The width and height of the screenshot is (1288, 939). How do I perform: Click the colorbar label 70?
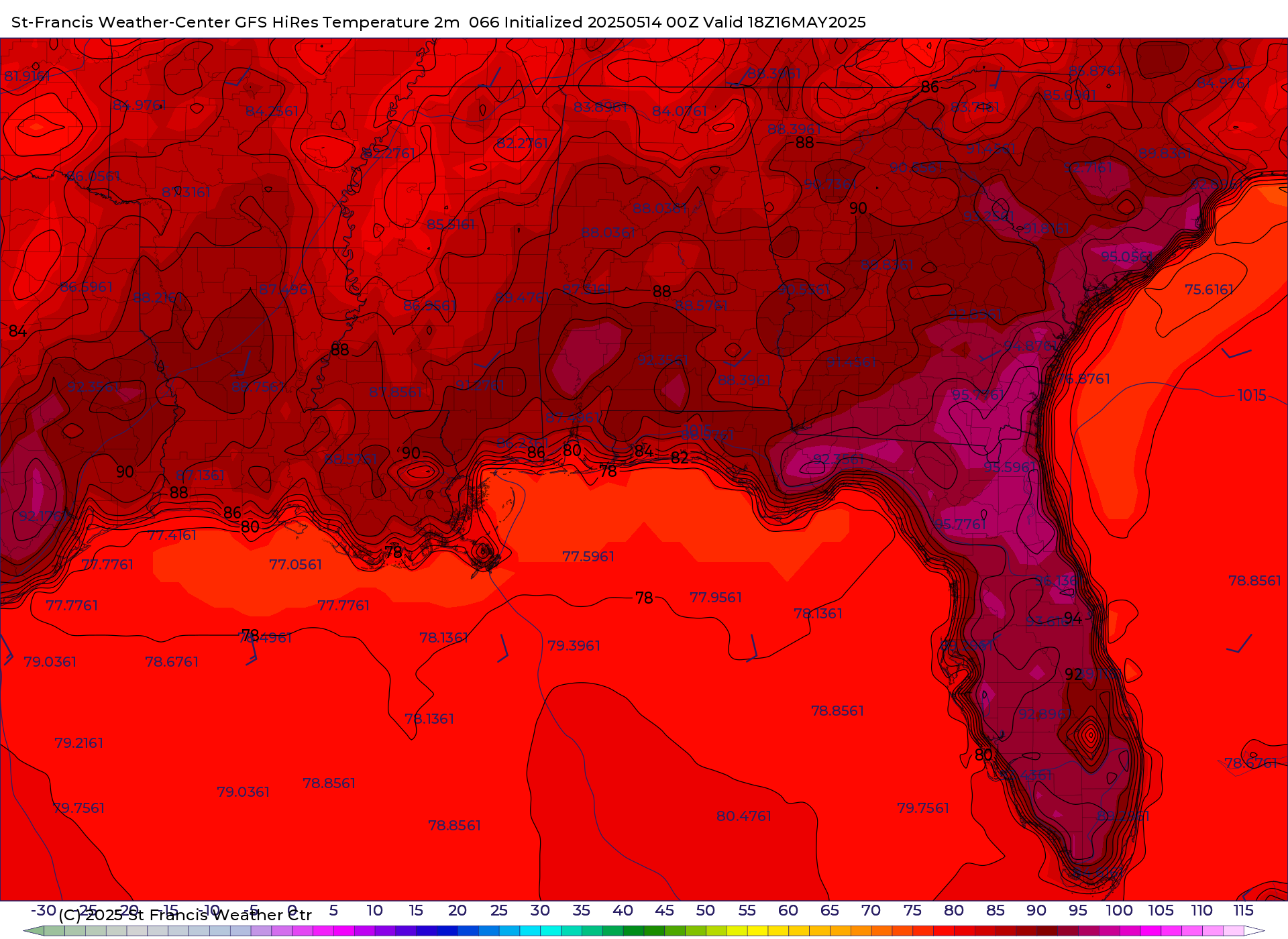(871, 910)
